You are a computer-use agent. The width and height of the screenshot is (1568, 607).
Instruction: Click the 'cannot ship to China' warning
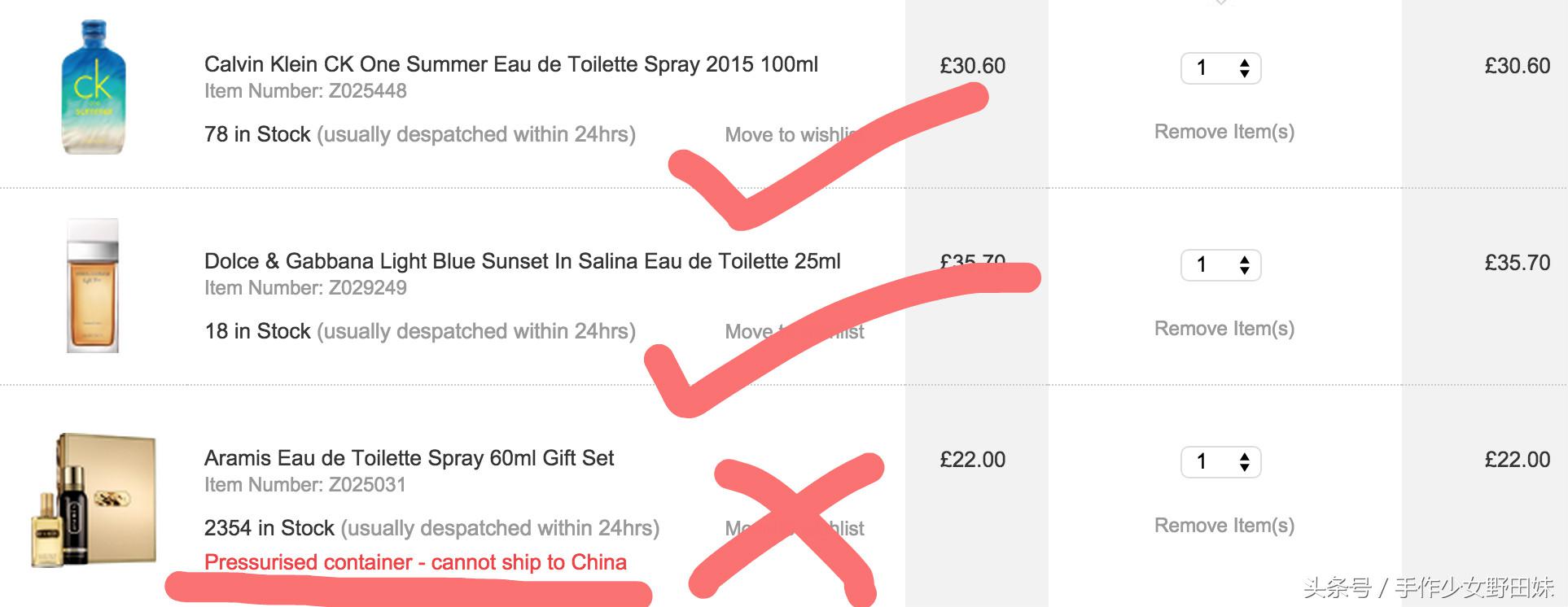(x=415, y=561)
